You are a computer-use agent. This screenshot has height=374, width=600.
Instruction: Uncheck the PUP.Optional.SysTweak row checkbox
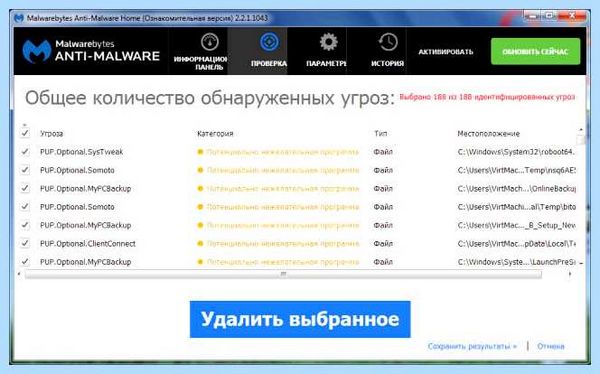pyautogui.click(x=25, y=152)
